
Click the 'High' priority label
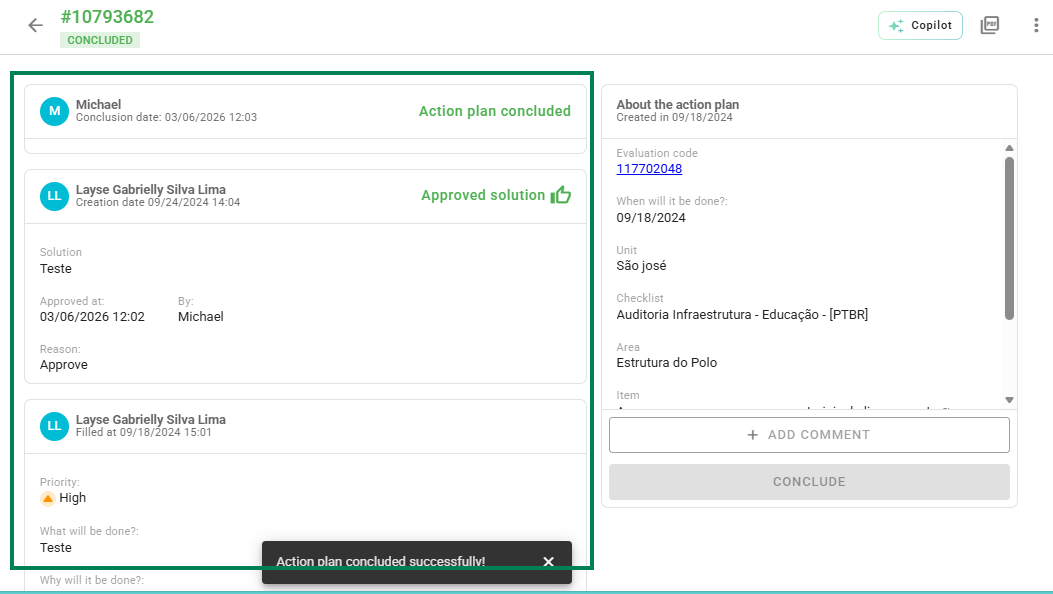point(73,498)
